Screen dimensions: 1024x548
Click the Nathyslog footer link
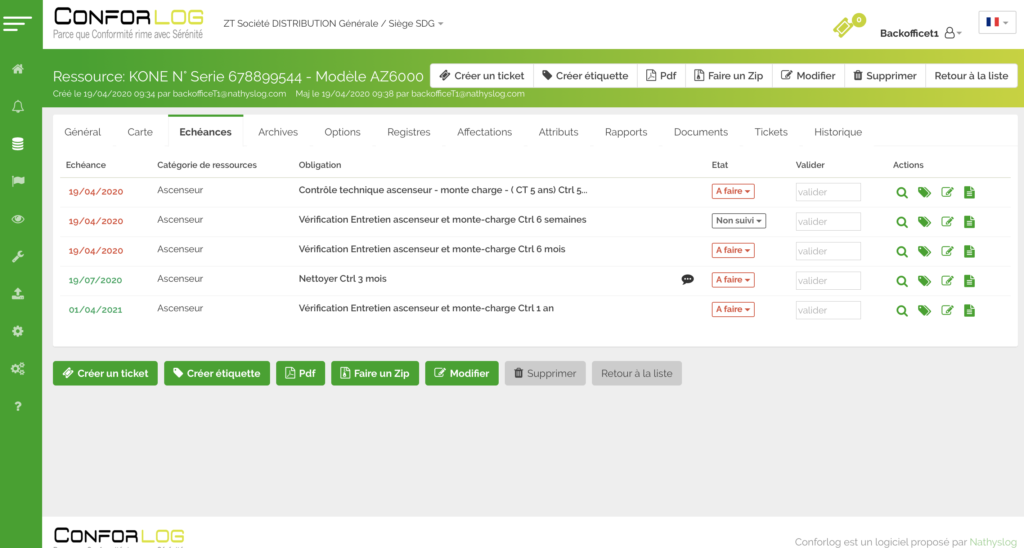point(992,542)
